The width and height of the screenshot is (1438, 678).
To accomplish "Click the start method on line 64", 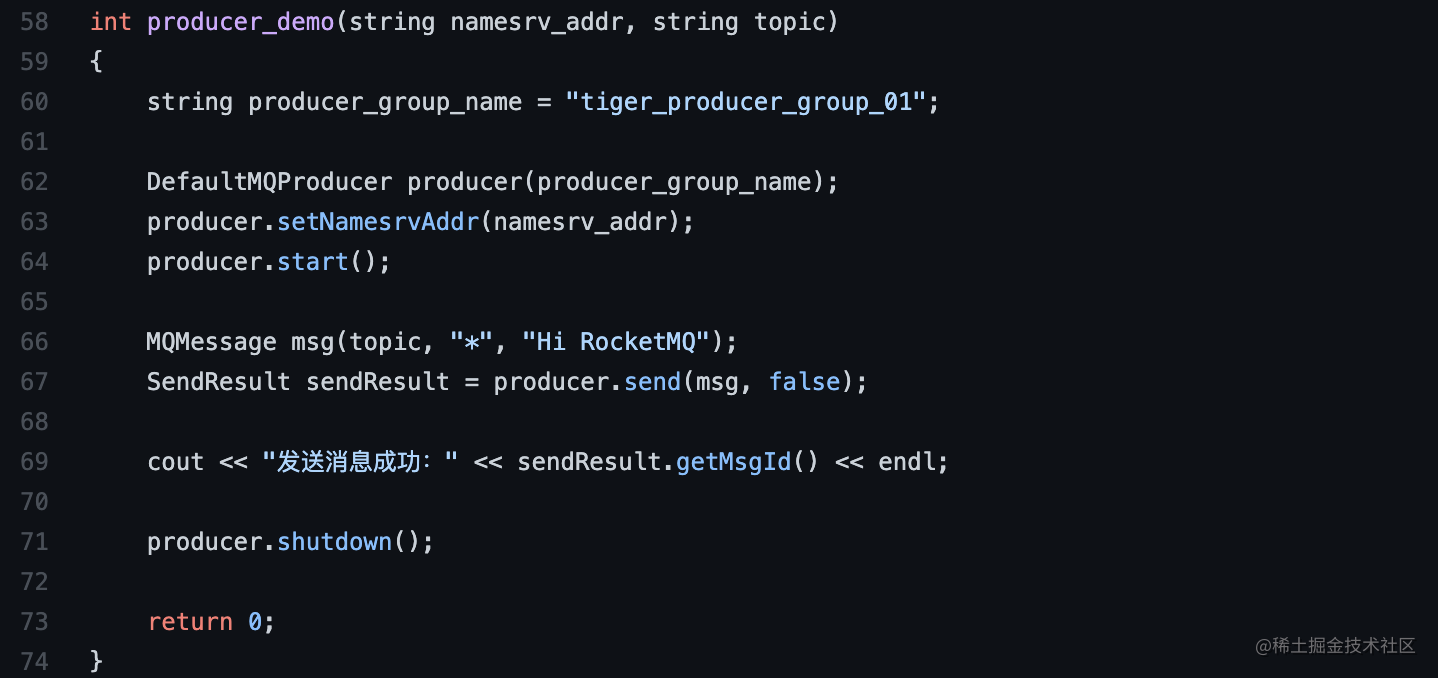I will pos(313,262).
